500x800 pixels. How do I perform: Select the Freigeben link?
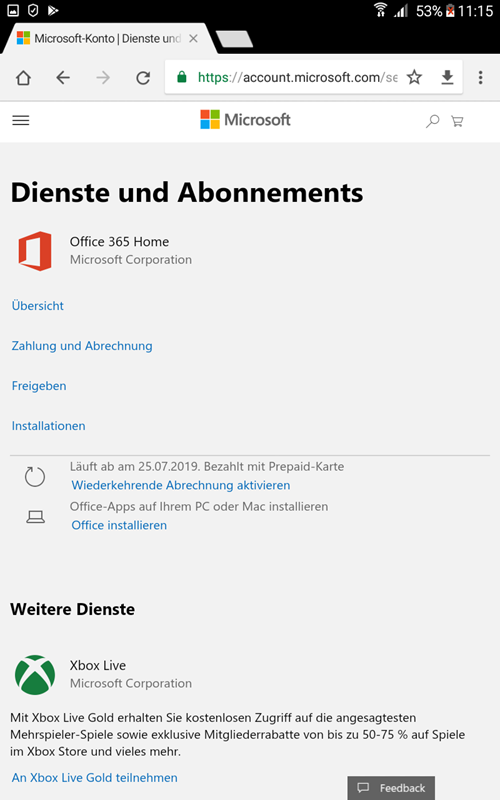(39, 386)
